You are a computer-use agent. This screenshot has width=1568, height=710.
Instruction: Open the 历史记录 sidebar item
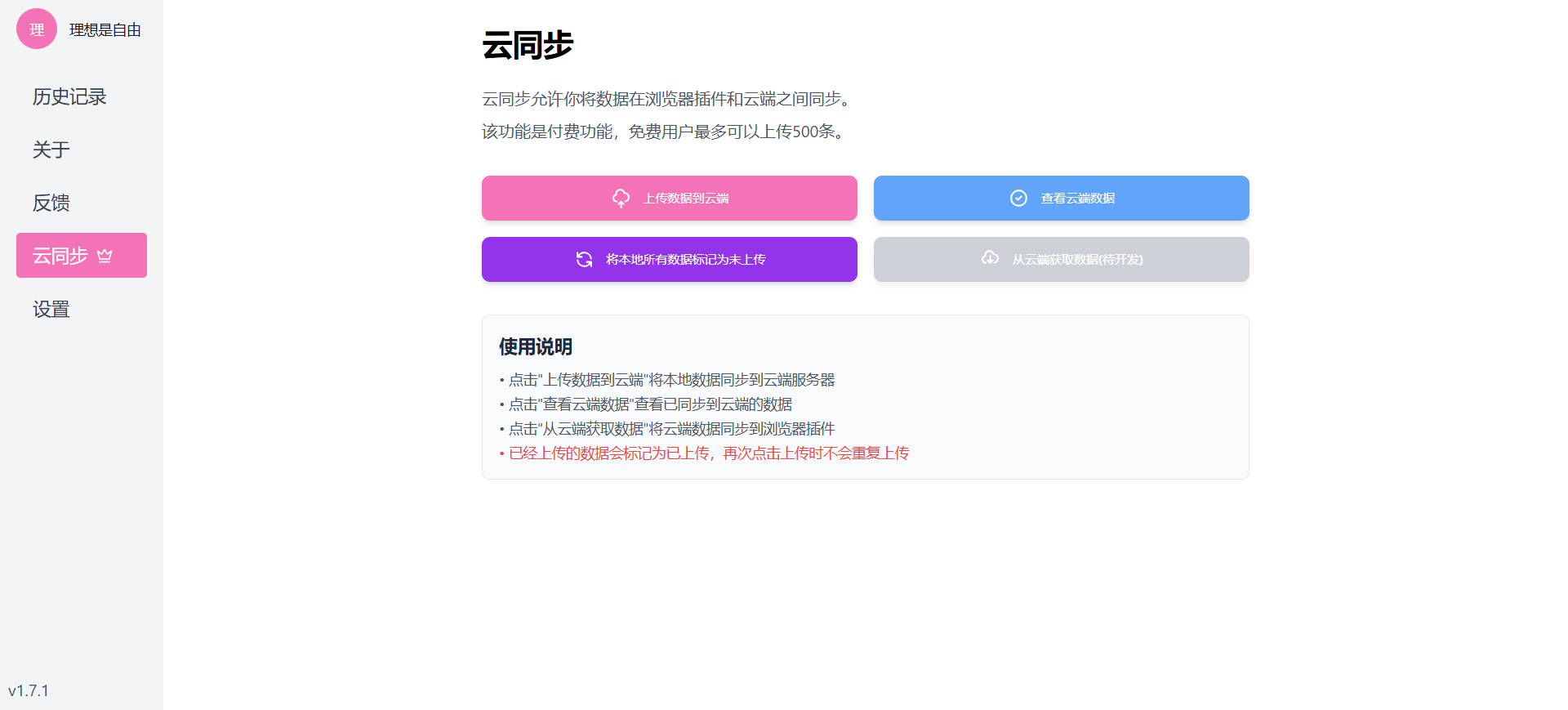(x=82, y=96)
